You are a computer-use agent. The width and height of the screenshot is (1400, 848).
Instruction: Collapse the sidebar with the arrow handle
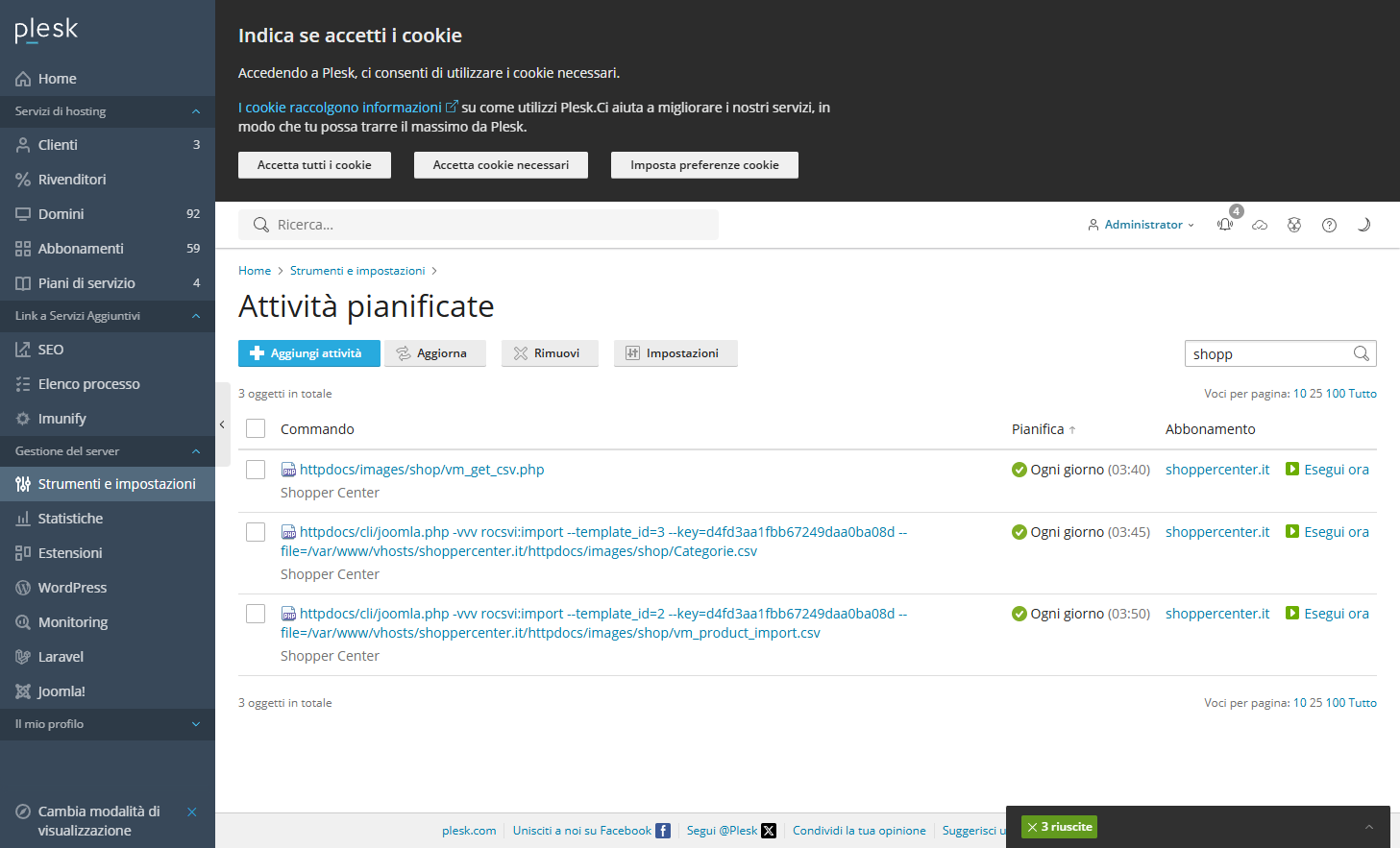pos(222,424)
